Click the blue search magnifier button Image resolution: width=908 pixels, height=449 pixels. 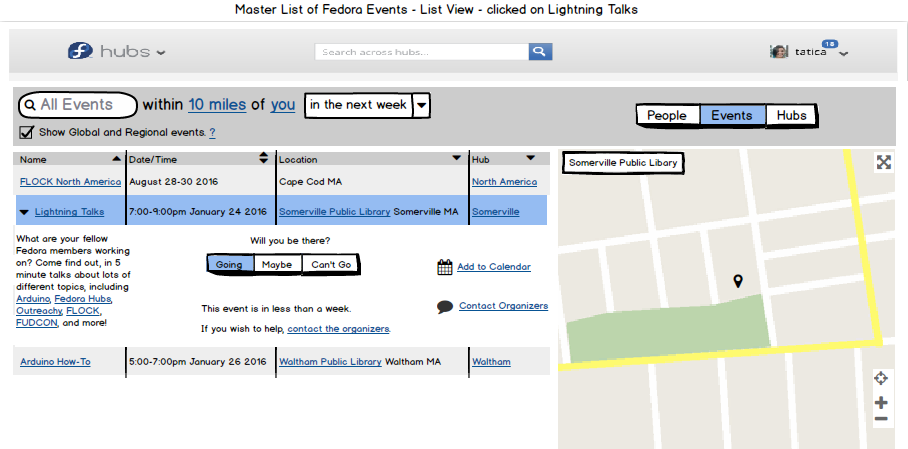tap(540, 52)
